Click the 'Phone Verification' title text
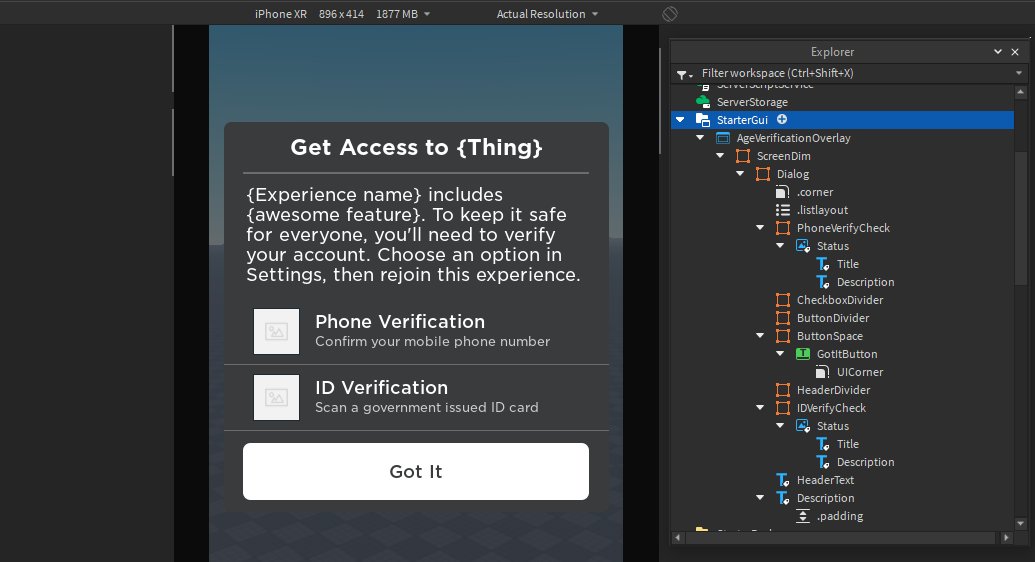The height and width of the screenshot is (562, 1035). click(x=400, y=322)
